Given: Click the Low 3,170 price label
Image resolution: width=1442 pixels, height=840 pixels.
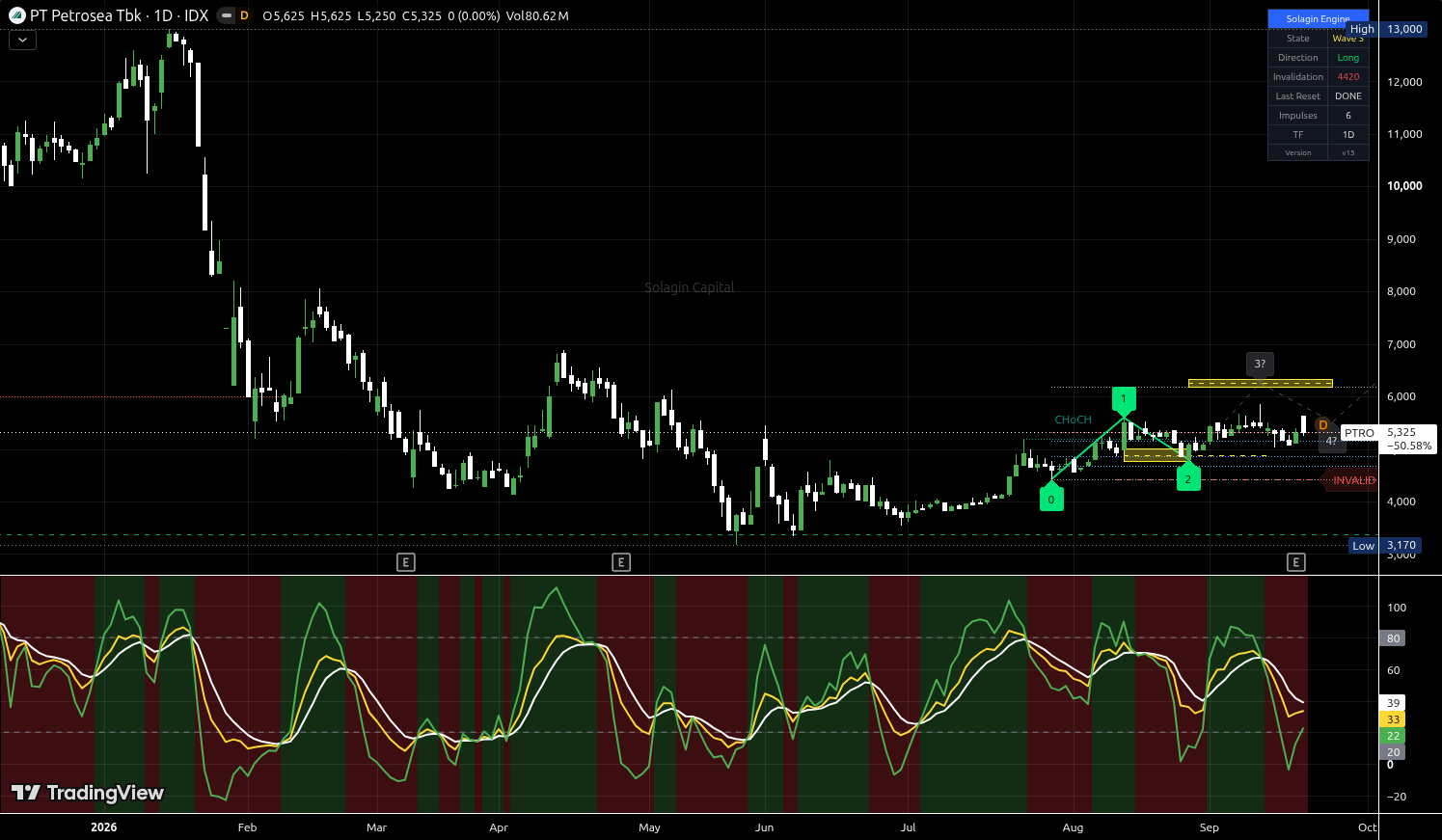Looking at the screenshot, I should point(1387,546).
